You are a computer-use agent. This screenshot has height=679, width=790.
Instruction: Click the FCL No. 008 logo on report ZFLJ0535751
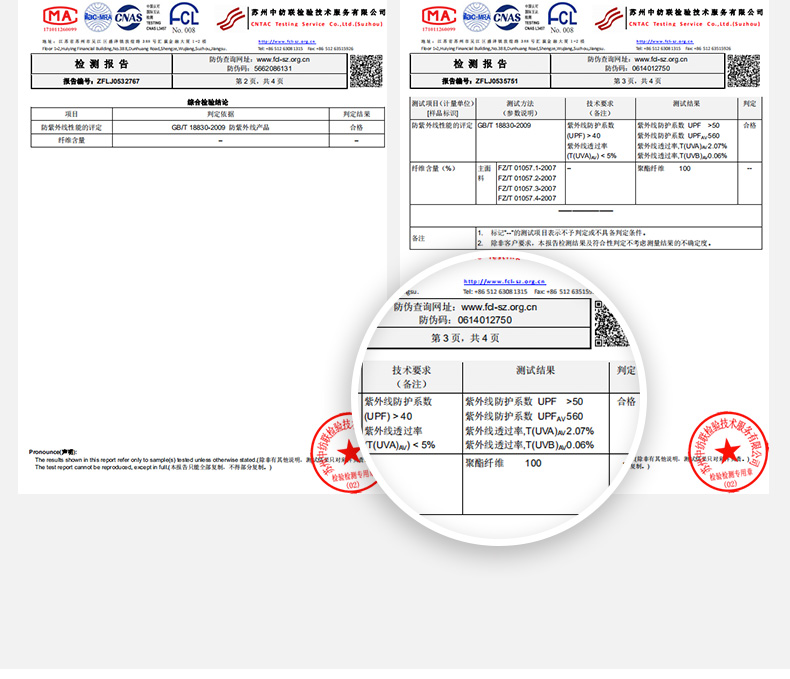[562, 18]
